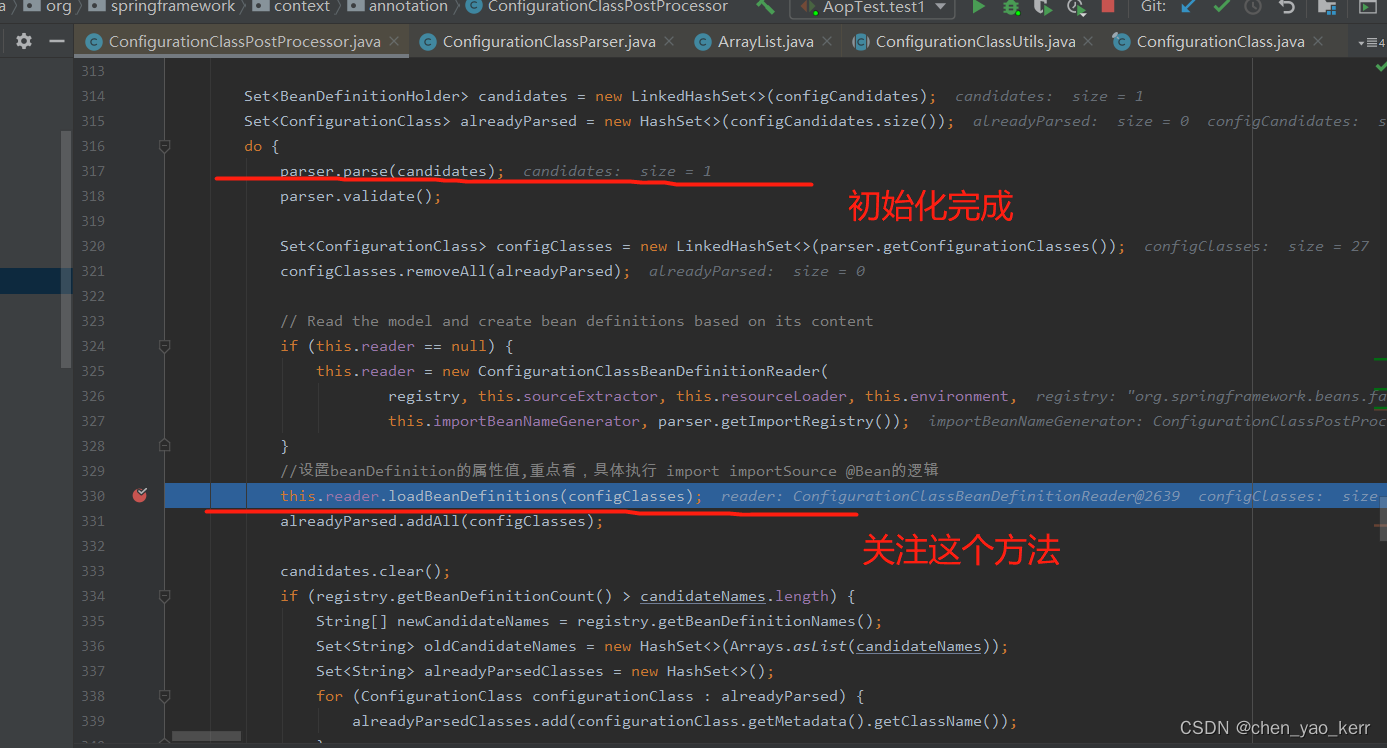The width and height of the screenshot is (1387, 748).
Task: Stop the running process with red square
Action: click(x=1108, y=7)
